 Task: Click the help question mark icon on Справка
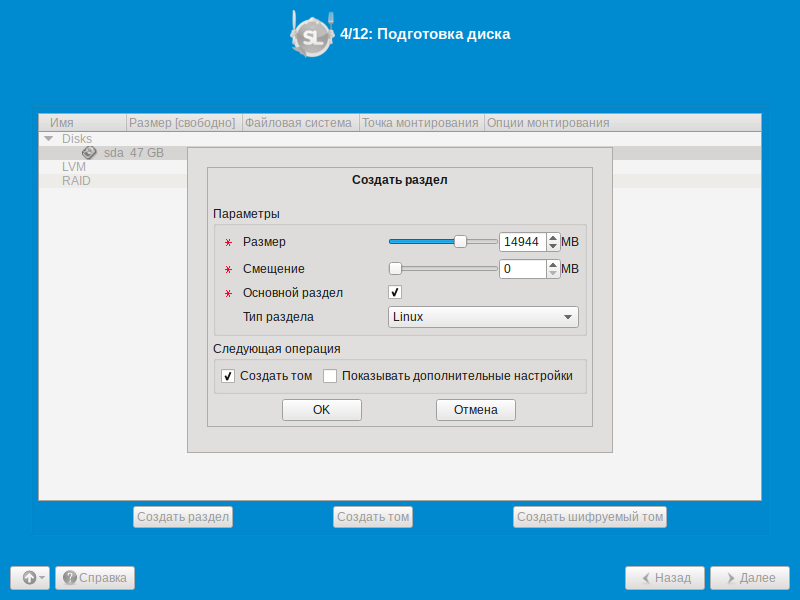pyautogui.click(x=69, y=578)
